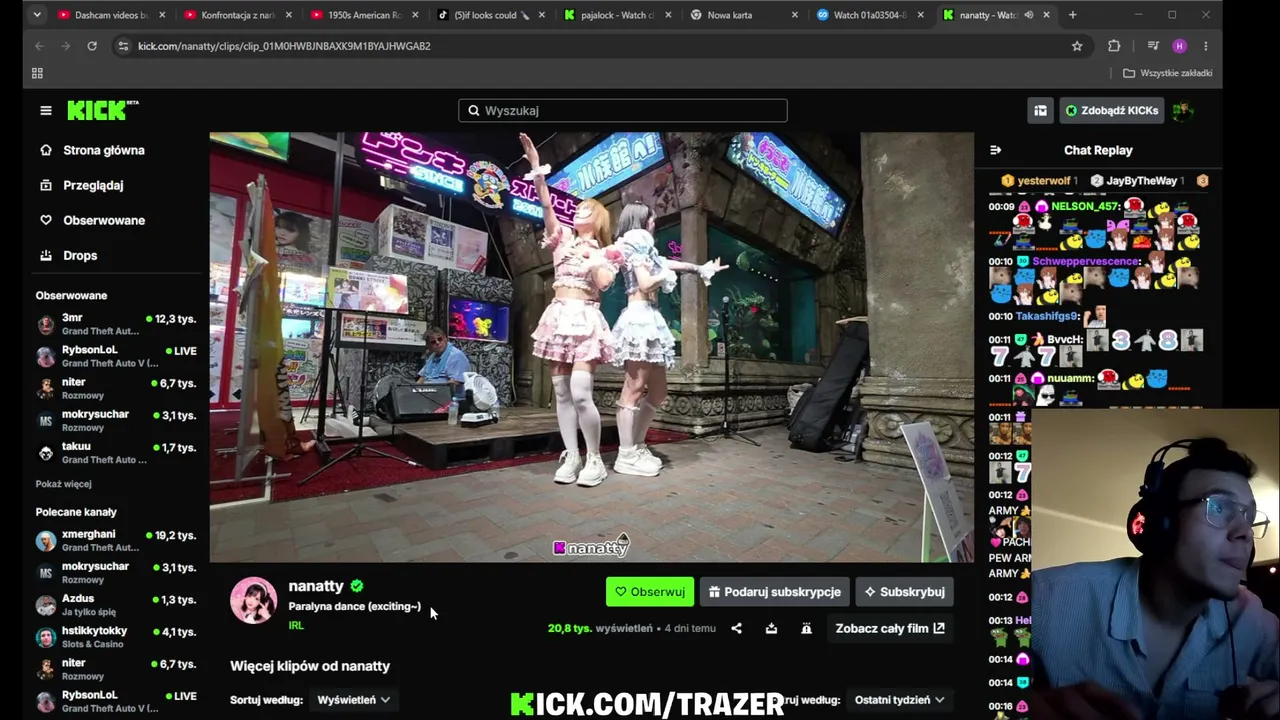Click the layout icon beside Zdobądź KICKs
This screenshot has height=720, width=1280.
click(x=1041, y=111)
